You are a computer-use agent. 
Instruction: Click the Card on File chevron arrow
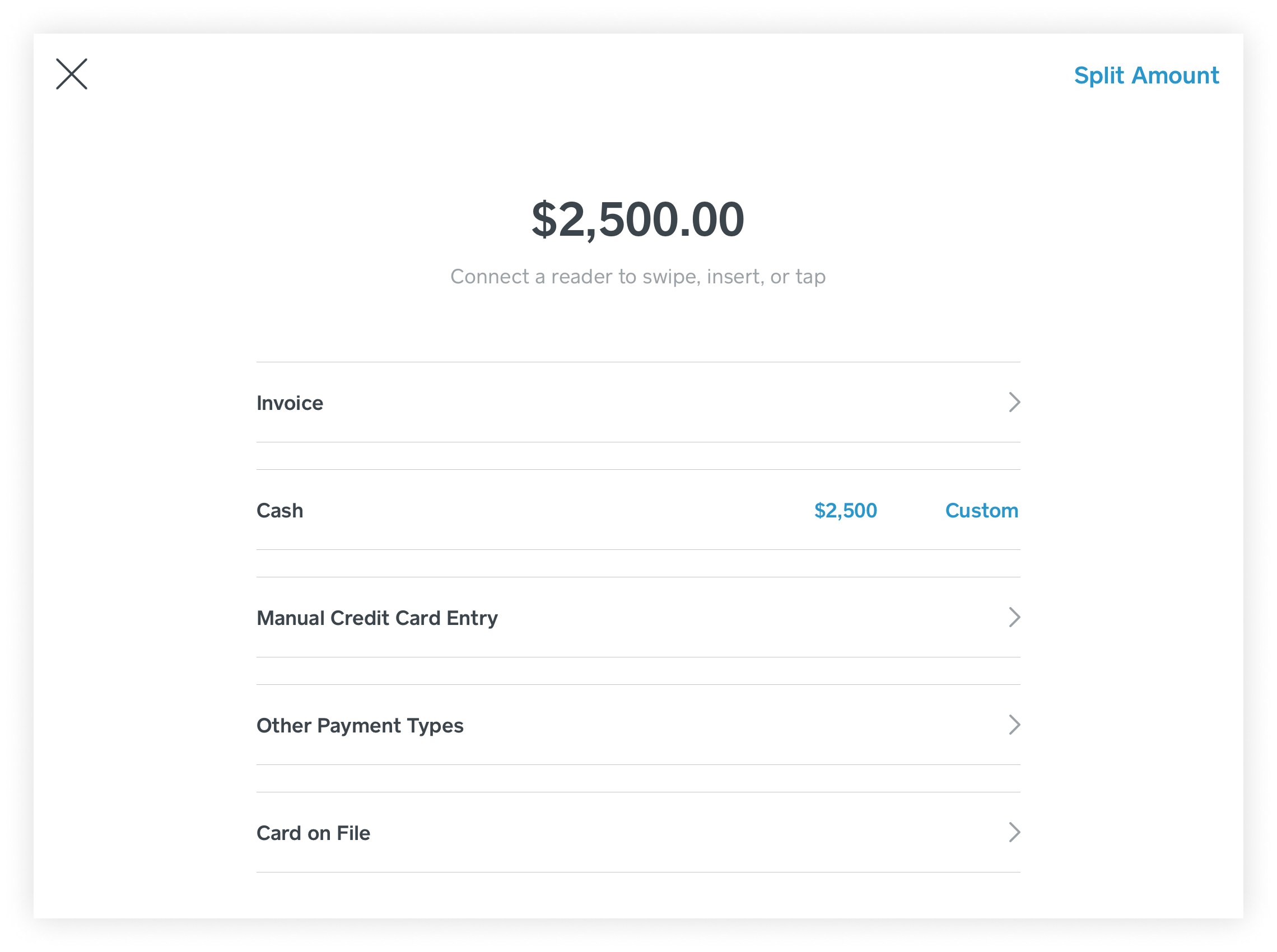pos(1014,832)
